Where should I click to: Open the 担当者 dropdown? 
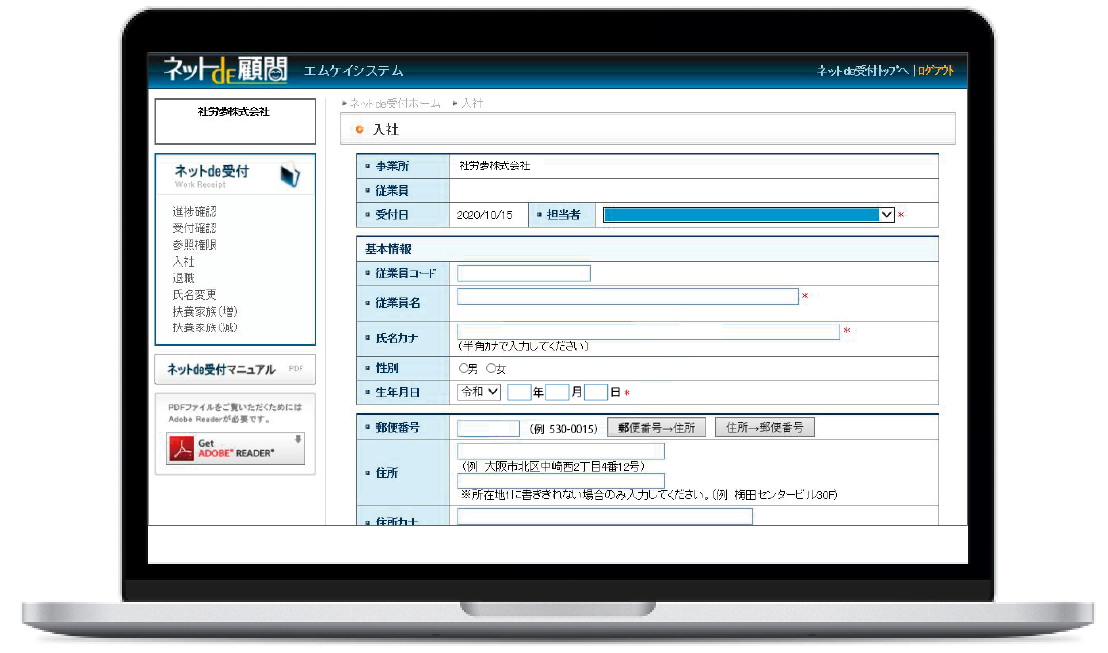[x=749, y=215]
